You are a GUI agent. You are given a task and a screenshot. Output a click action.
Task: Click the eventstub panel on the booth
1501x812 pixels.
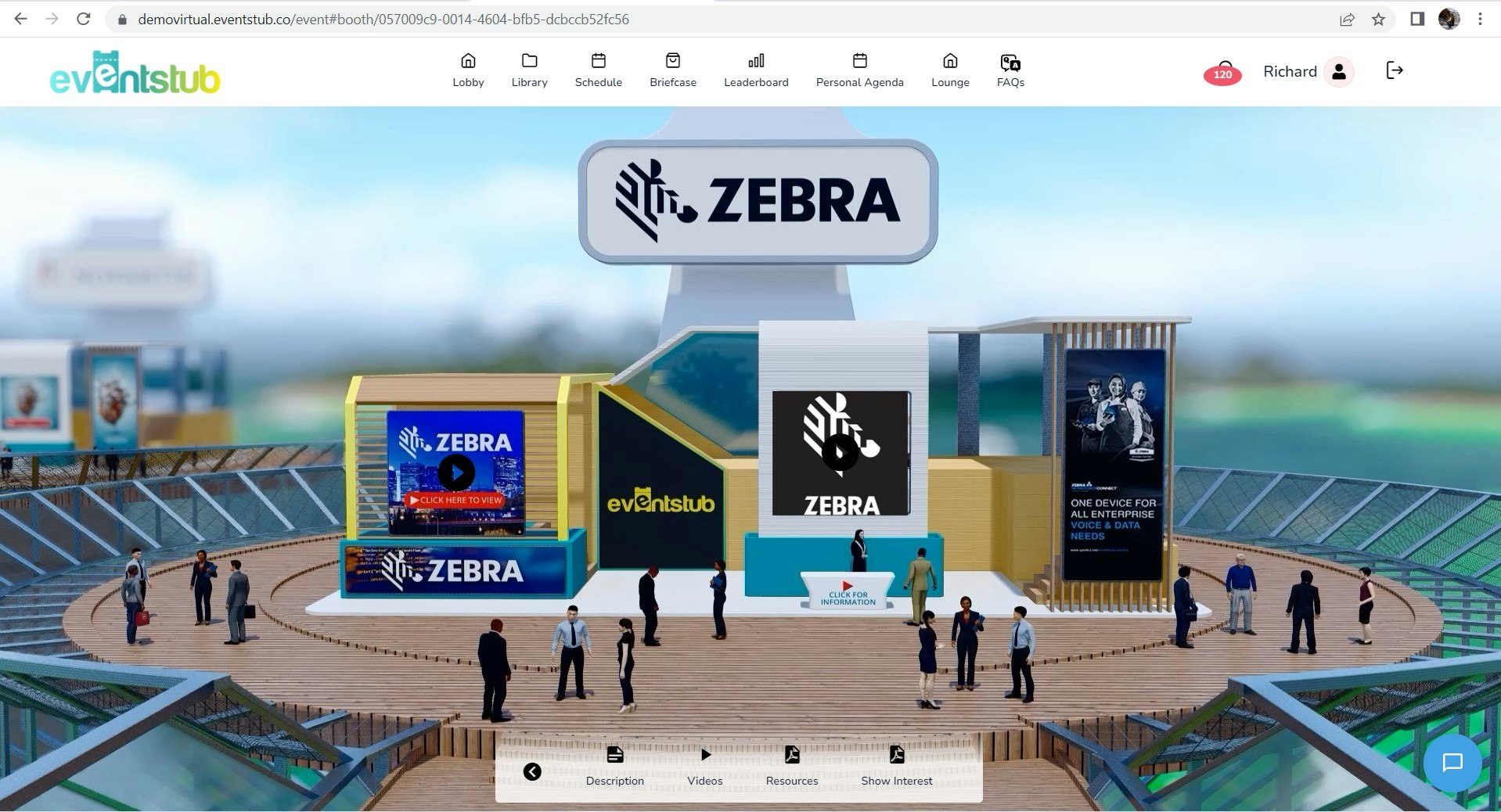(x=661, y=501)
